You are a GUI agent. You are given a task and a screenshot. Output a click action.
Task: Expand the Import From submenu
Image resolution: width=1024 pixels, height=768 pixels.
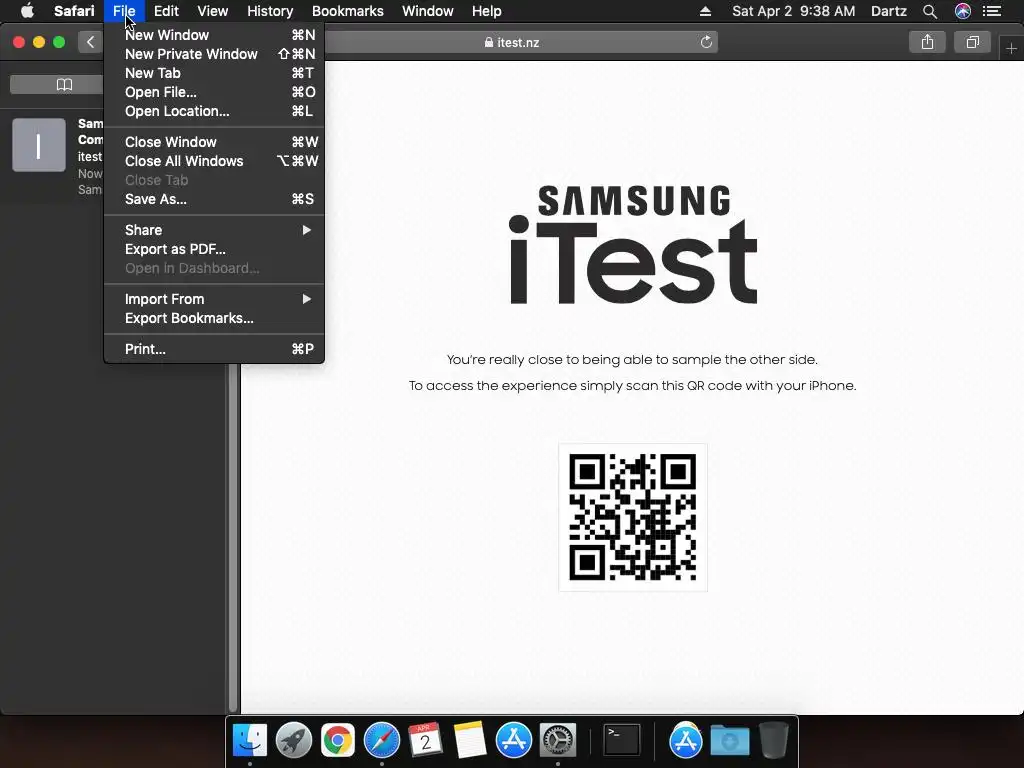pyautogui.click(x=214, y=299)
